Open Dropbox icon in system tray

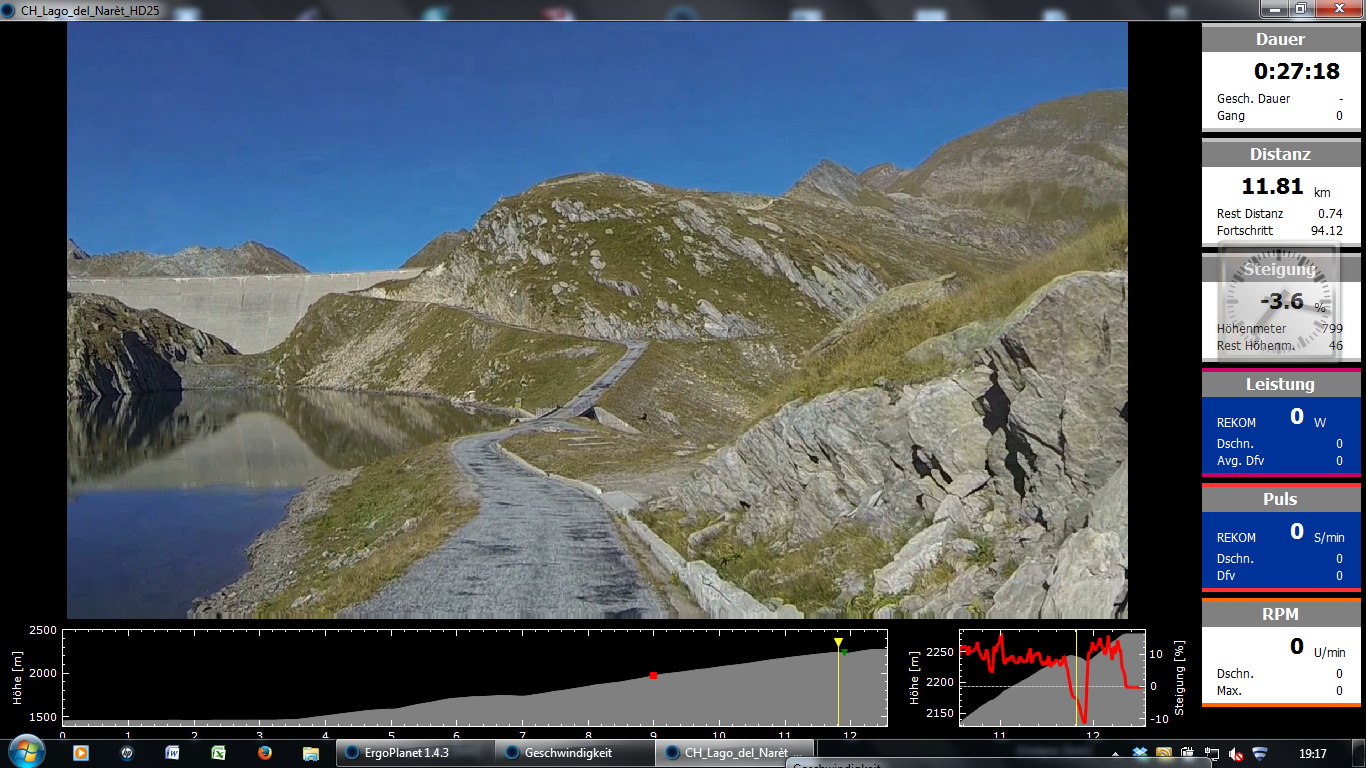click(x=1140, y=753)
